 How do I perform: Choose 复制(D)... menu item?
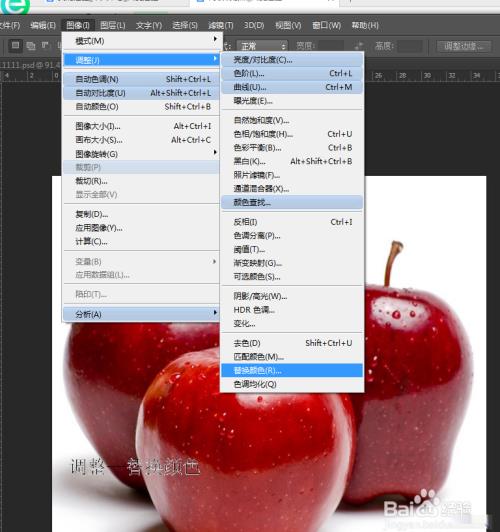click(x=142, y=214)
